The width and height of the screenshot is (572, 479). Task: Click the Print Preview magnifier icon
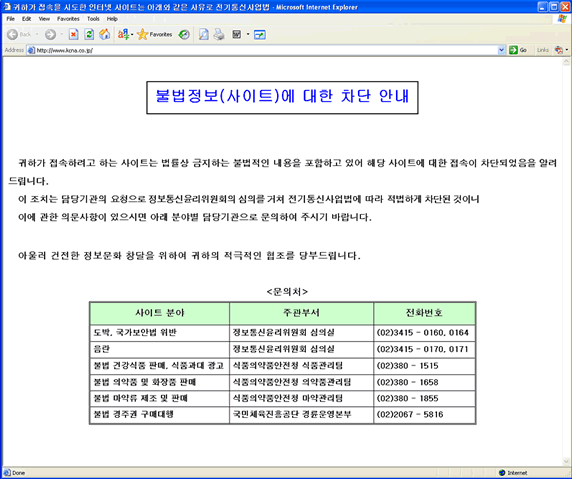[x=203, y=34]
